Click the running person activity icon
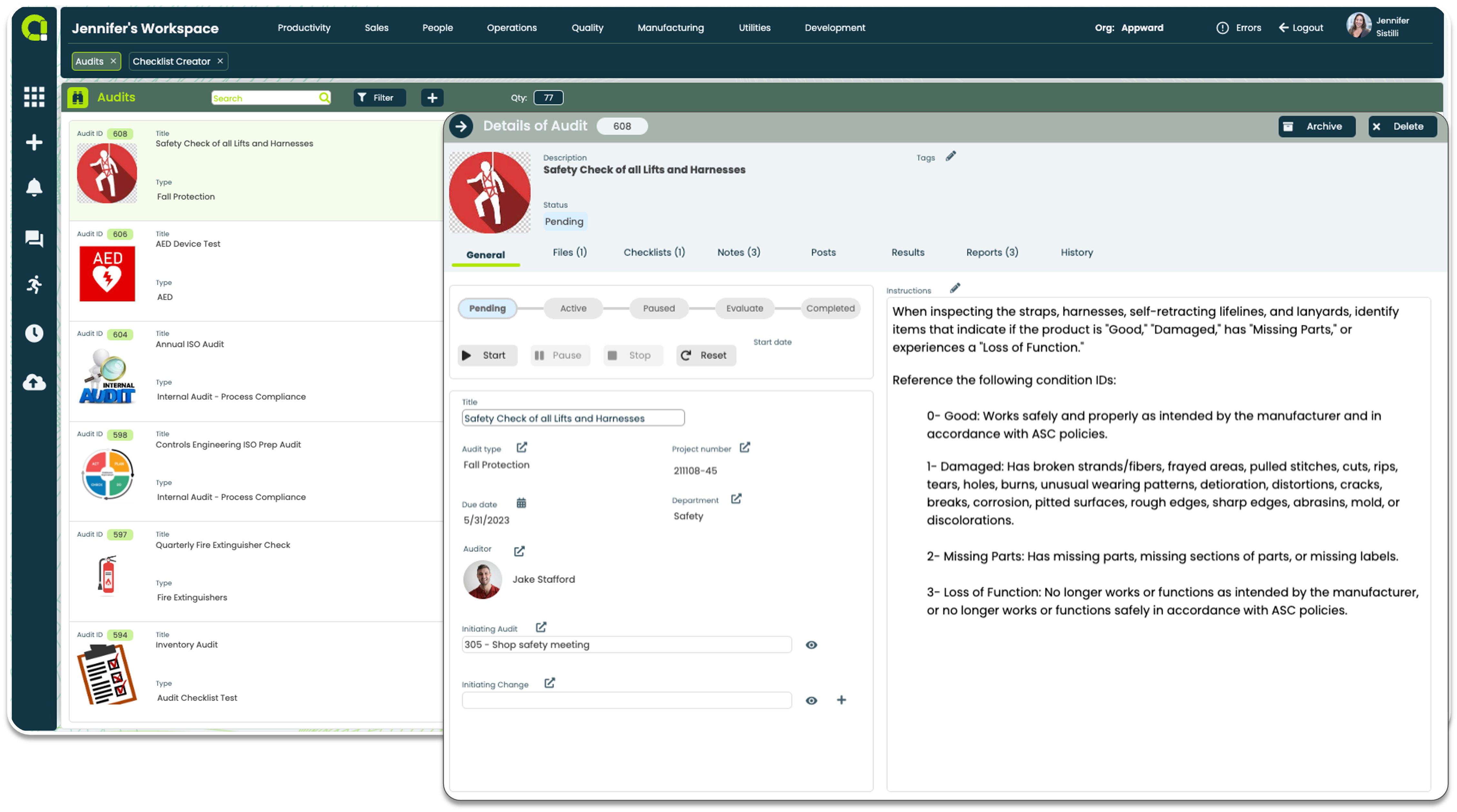 [34, 285]
